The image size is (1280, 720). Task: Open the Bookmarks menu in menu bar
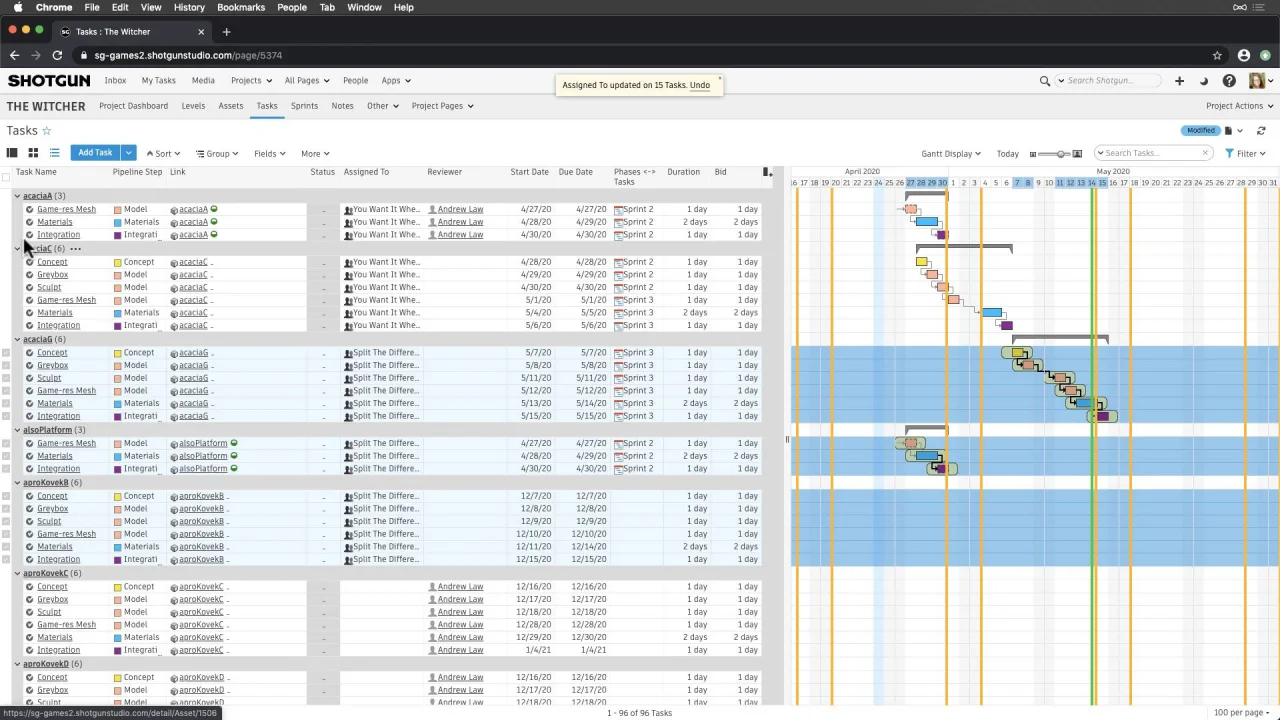(241, 7)
